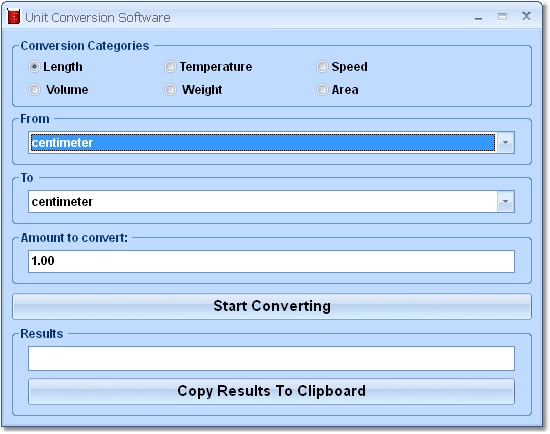The height and width of the screenshot is (434, 550).
Task: Click the highlighted centimeter From field
Action: tap(263, 143)
